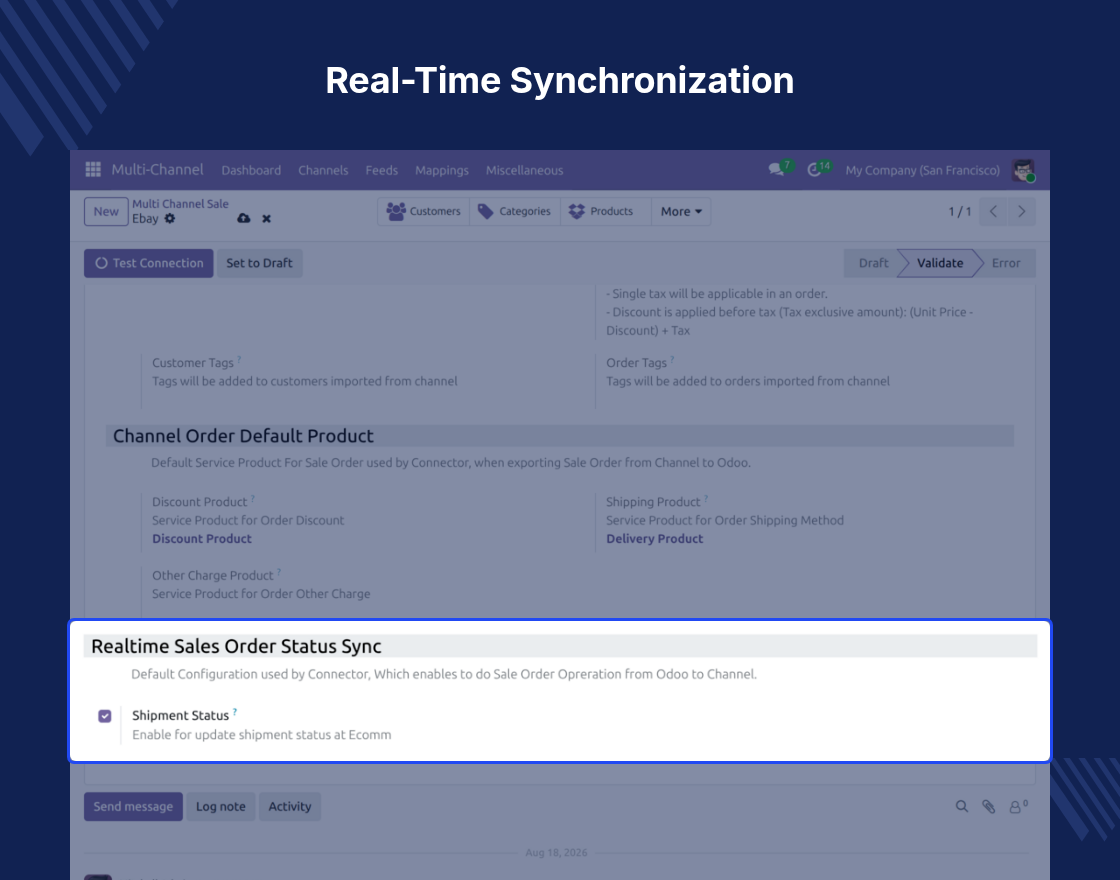Expand the More dropdown
The width and height of the screenshot is (1120, 880).
coord(681,211)
